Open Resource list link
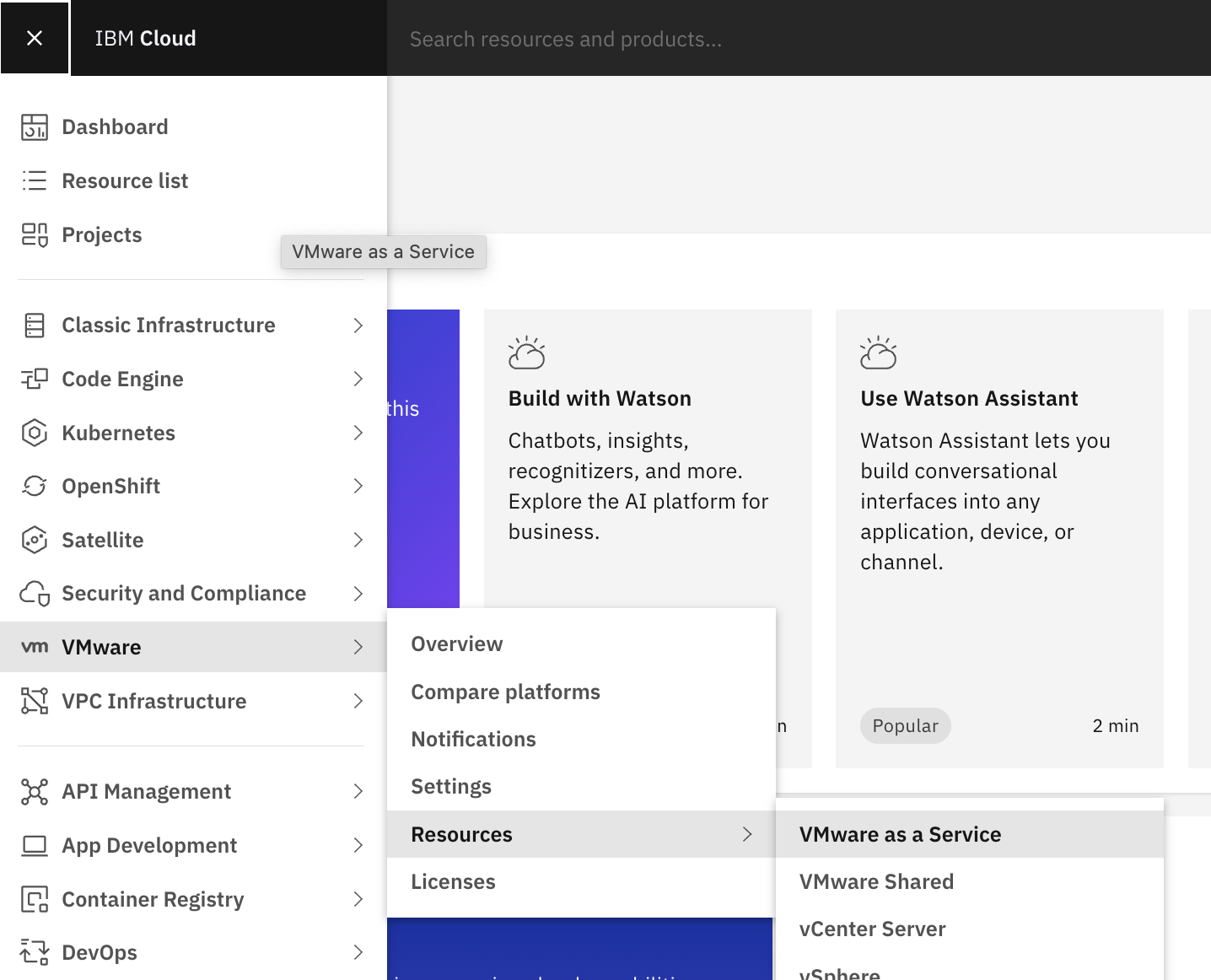Viewport: 1211px width, 980px height. (x=125, y=180)
